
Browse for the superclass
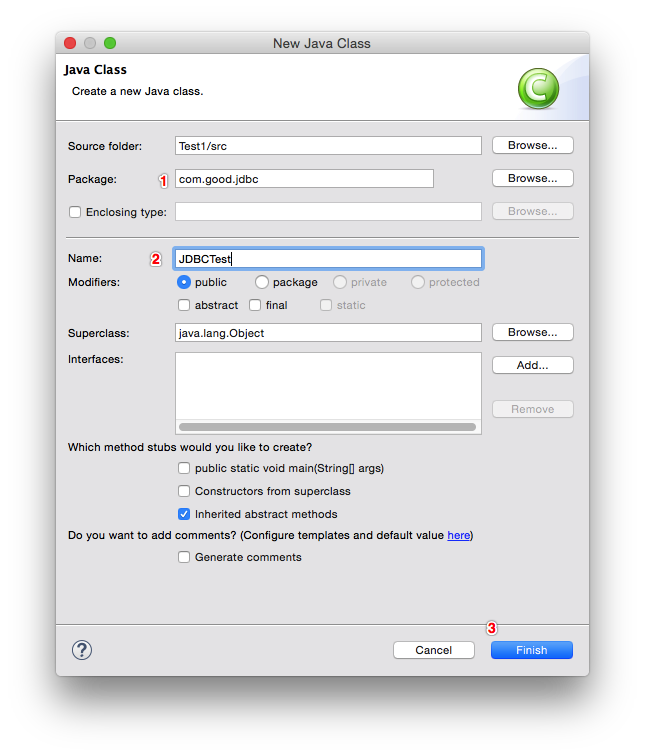[x=533, y=332]
